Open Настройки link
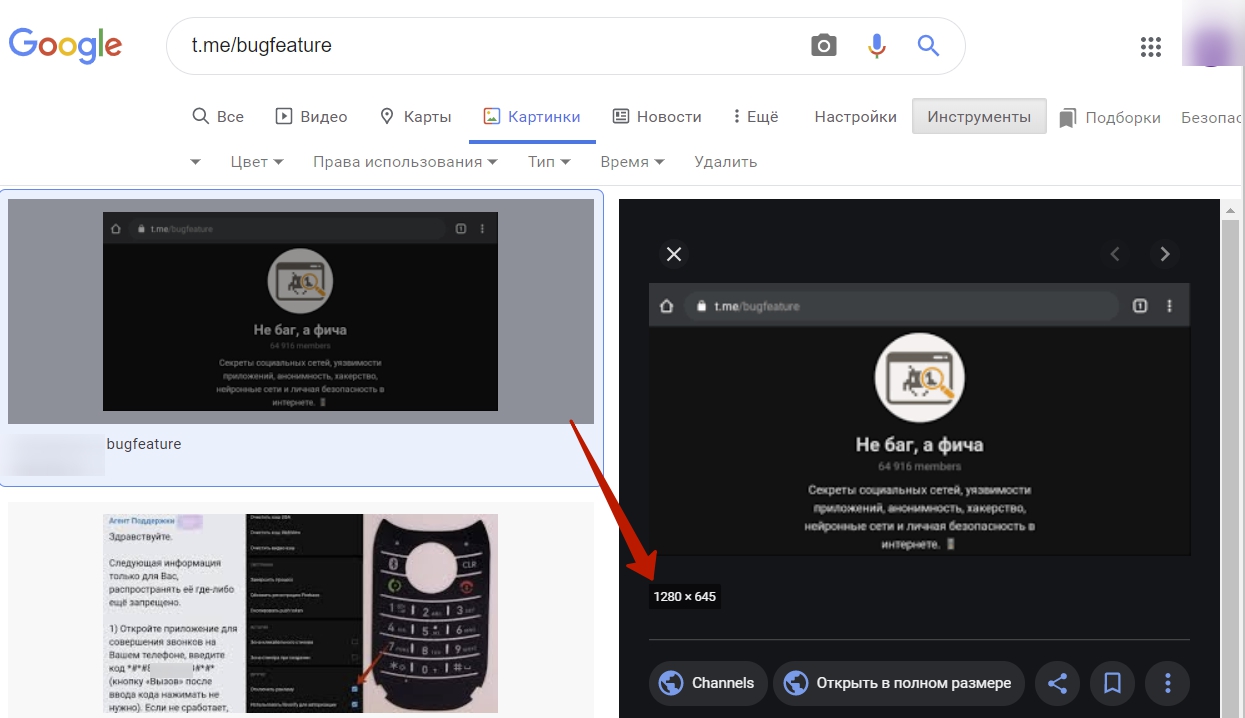 click(855, 117)
